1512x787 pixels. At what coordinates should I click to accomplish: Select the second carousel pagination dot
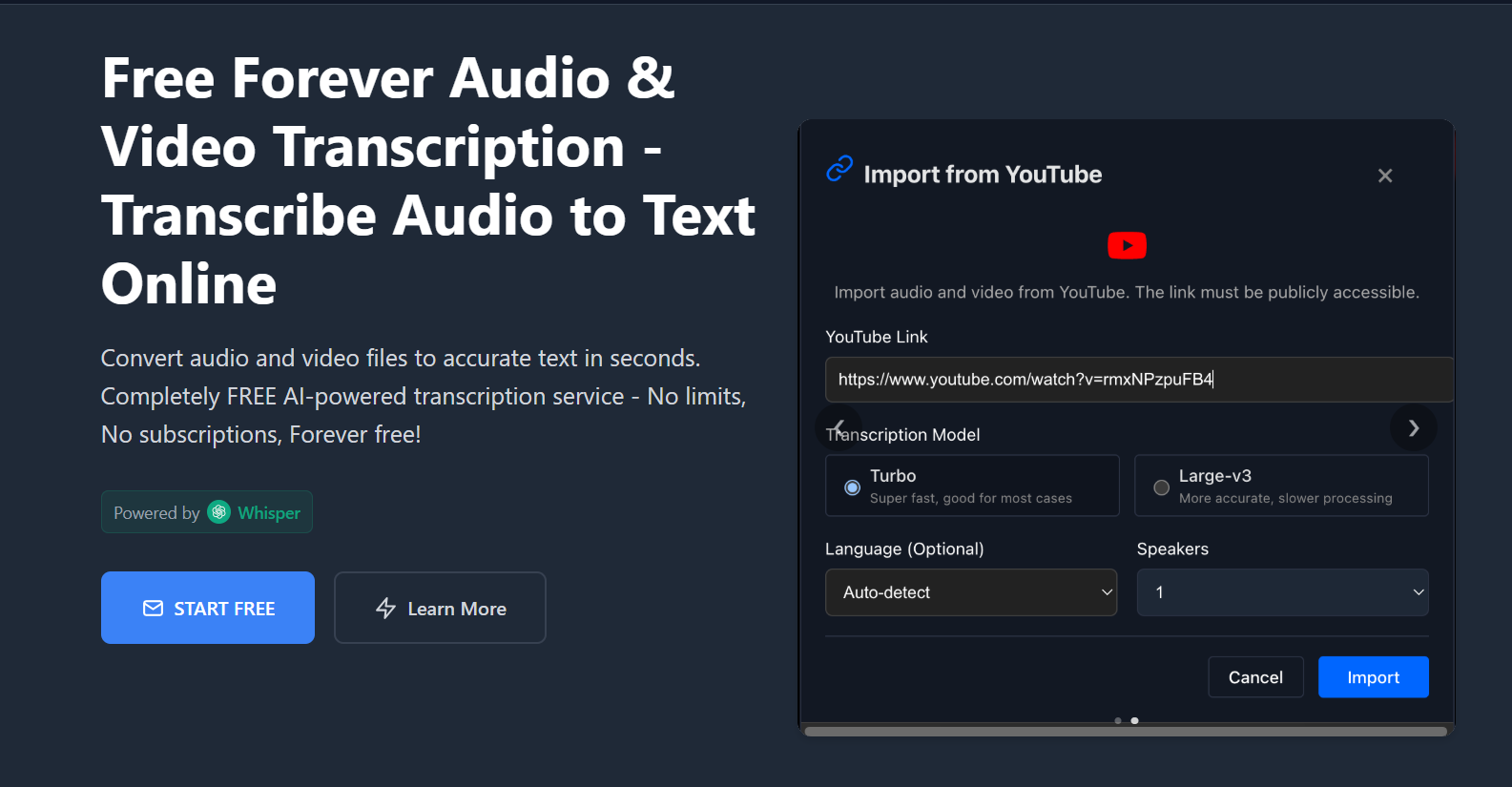tap(1134, 720)
